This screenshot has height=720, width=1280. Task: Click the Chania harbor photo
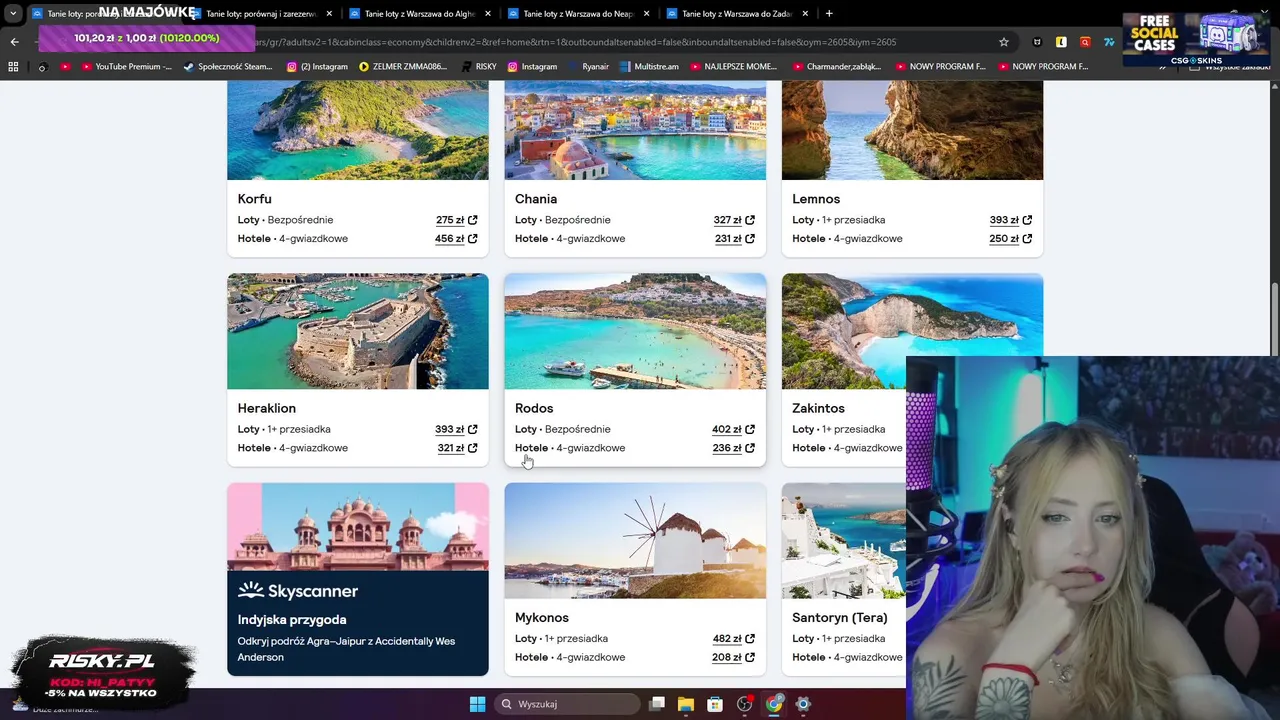[635, 130]
